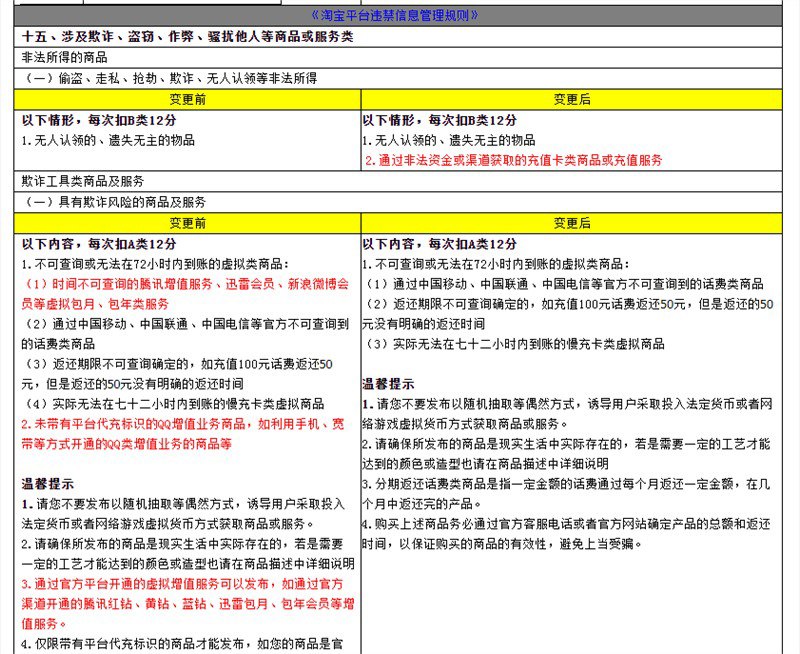Click 每次扣B类12分 heading in the 变更后 column
This screenshot has width=800, height=654.
(440, 120)
